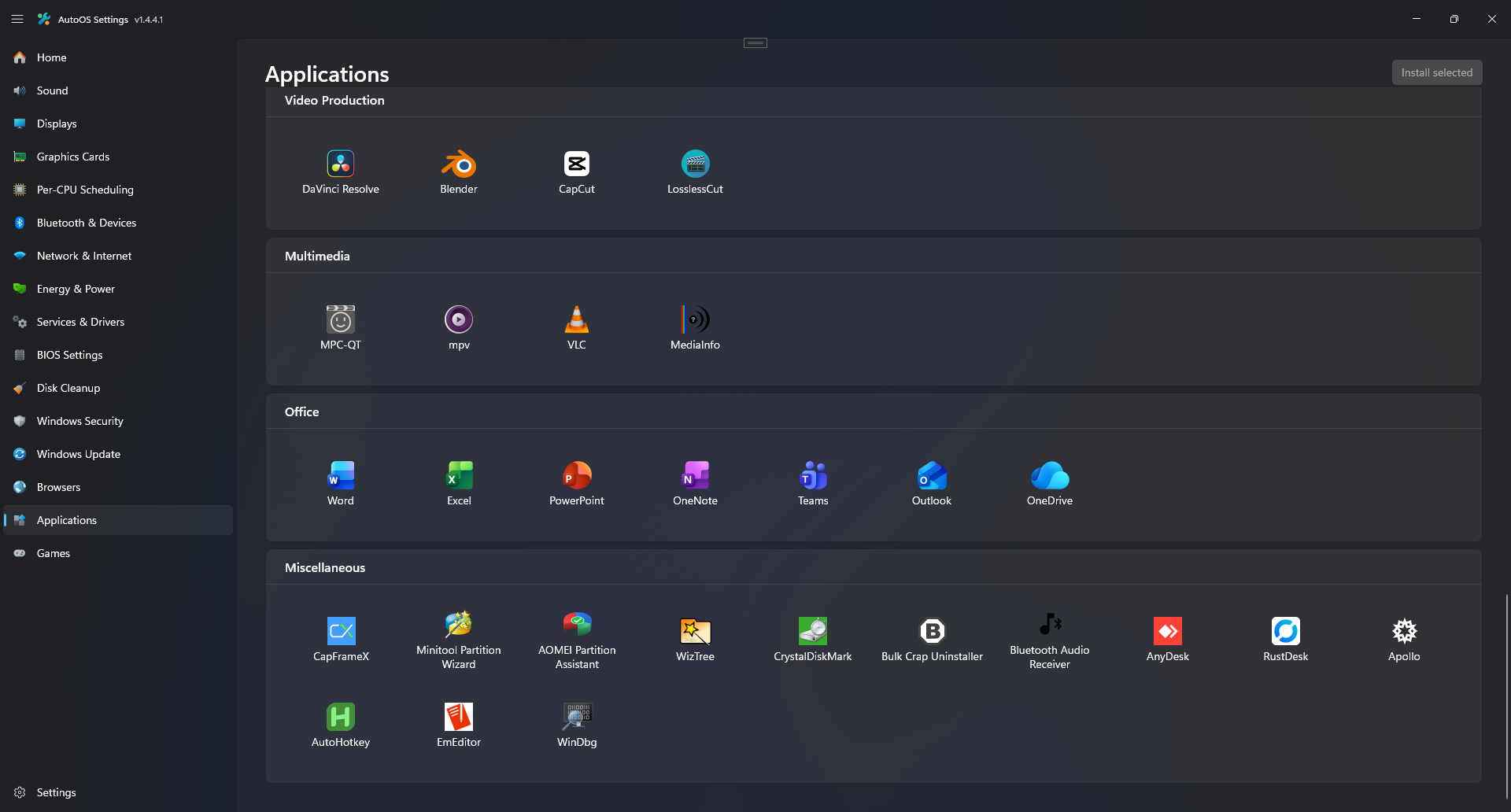Open Per-CPU Scheduling page

pyautogui.click(x=118, y=190)
